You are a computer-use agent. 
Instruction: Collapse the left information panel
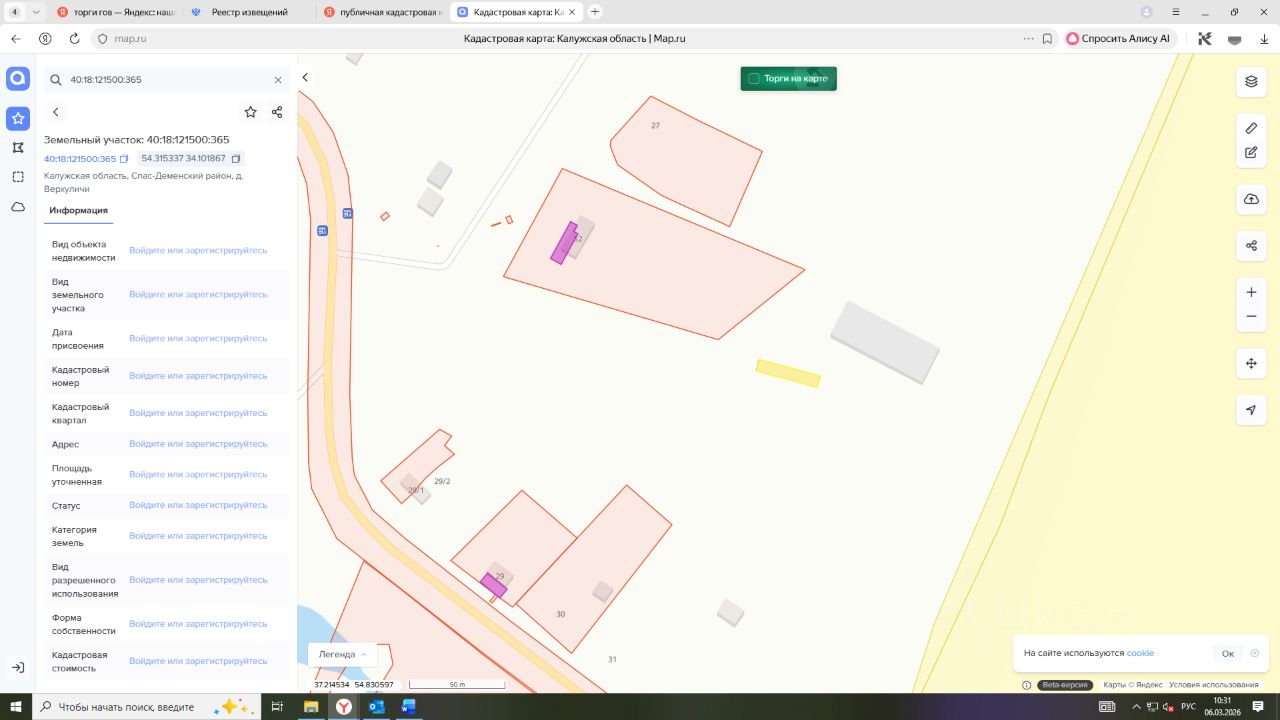(305, 77)
